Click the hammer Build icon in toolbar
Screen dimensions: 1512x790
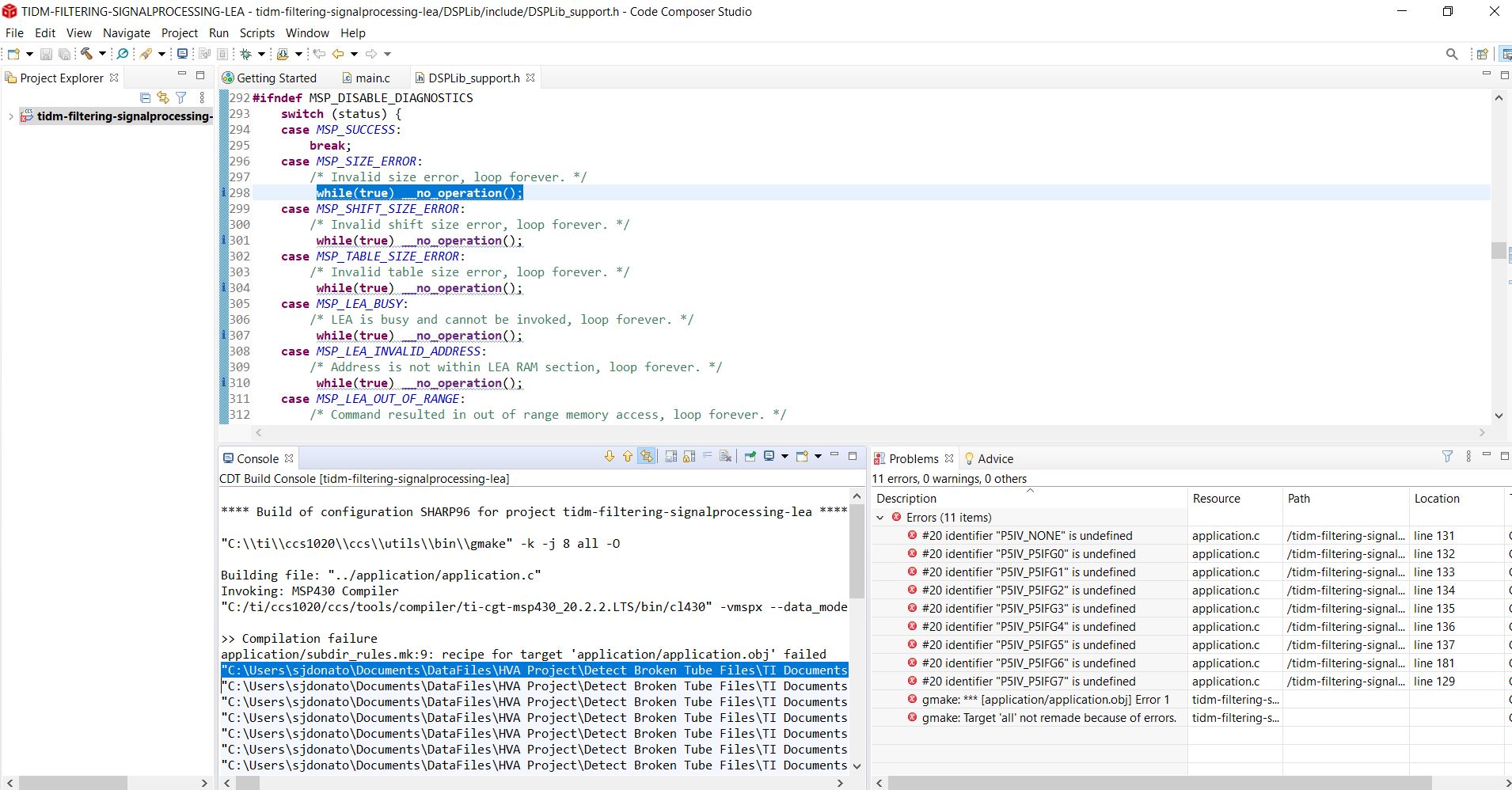[x=86, y=54]
